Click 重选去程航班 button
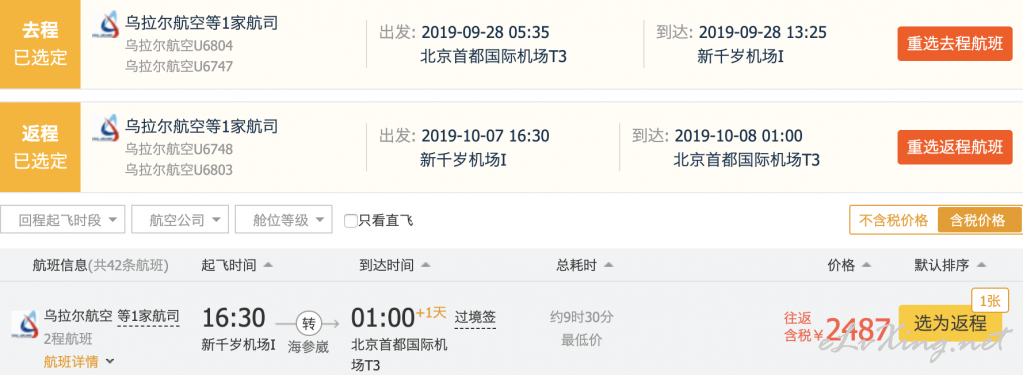 (954, 44)
